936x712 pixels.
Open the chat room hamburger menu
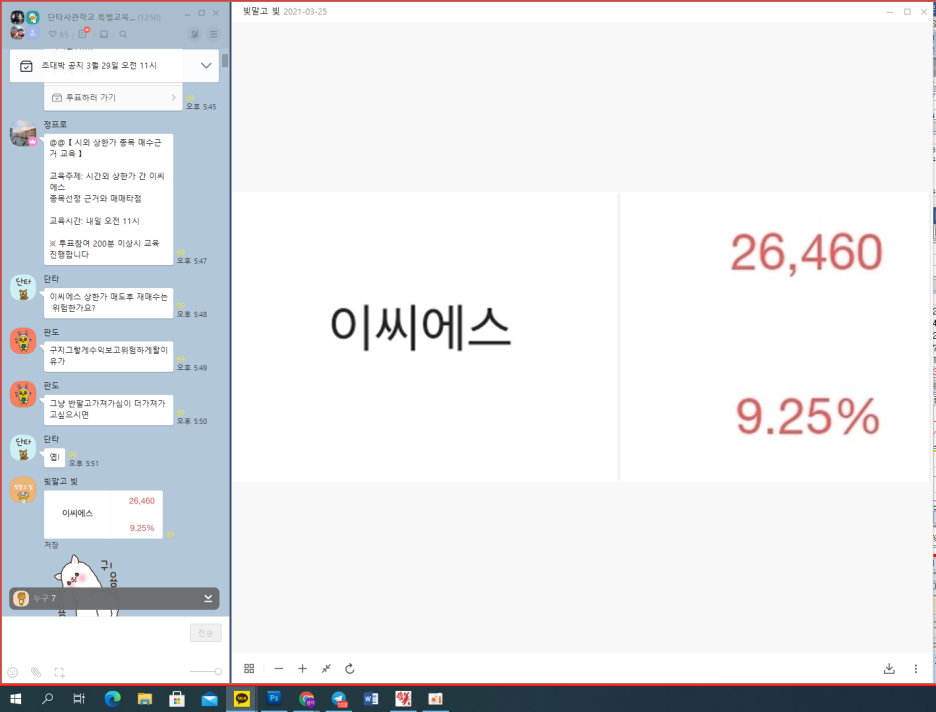[213, 34]
